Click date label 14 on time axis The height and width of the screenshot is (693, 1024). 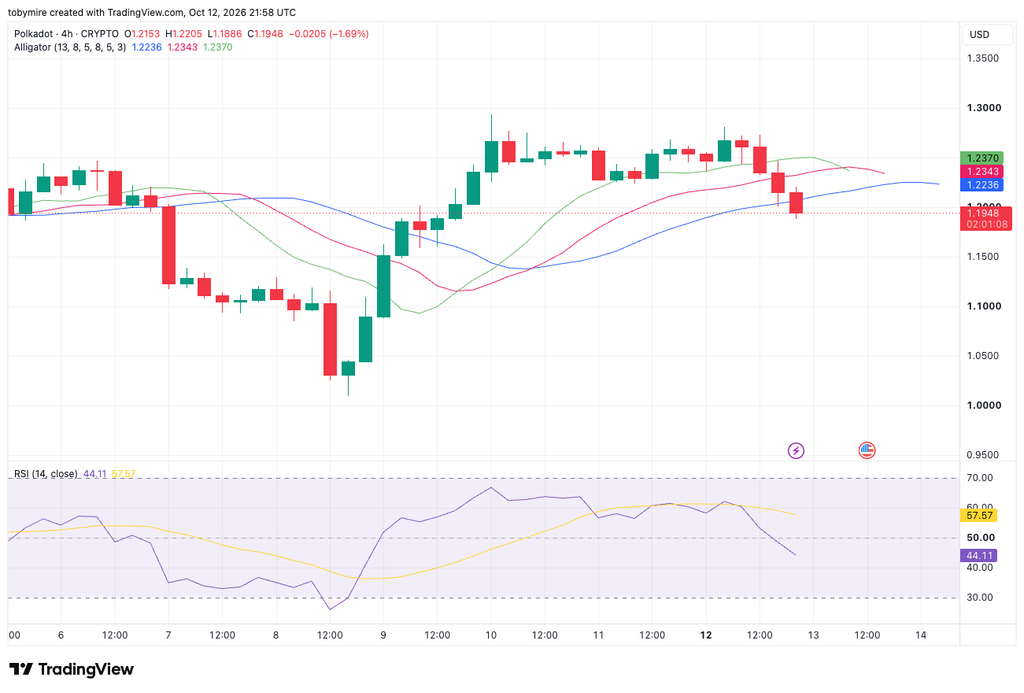920,635
